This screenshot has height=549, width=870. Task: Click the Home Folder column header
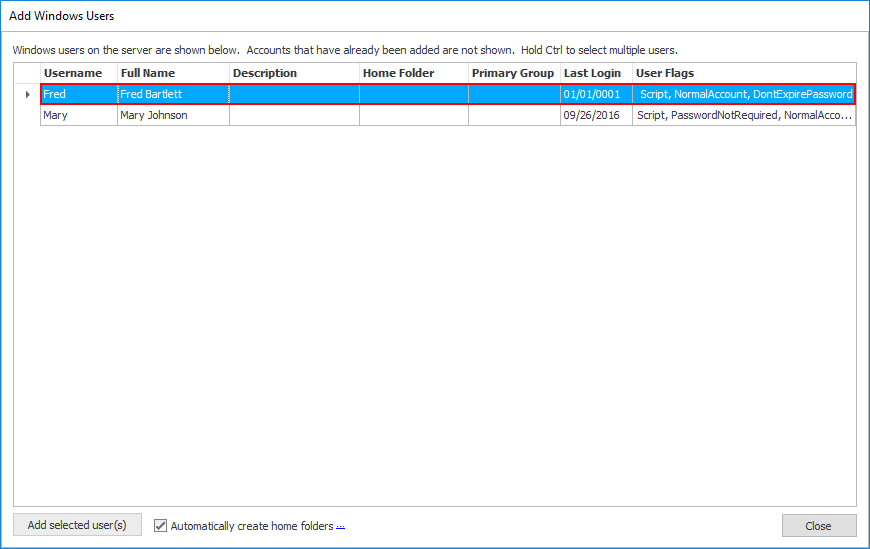398,73
